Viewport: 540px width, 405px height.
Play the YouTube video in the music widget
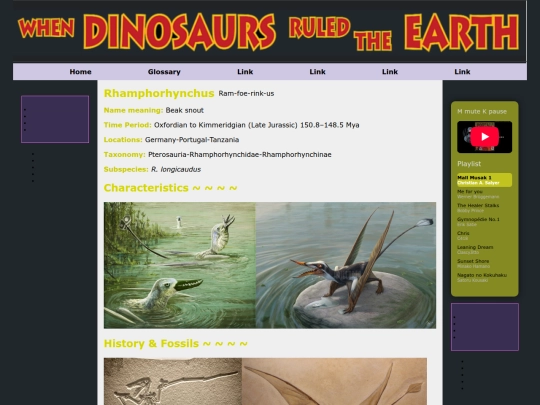484,137
